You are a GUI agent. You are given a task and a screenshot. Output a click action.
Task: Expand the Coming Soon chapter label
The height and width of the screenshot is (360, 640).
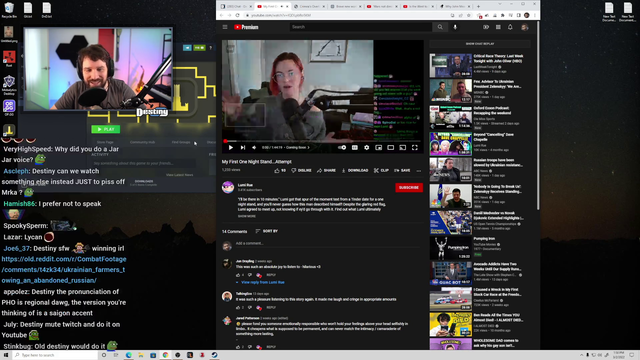click(298, 147)
